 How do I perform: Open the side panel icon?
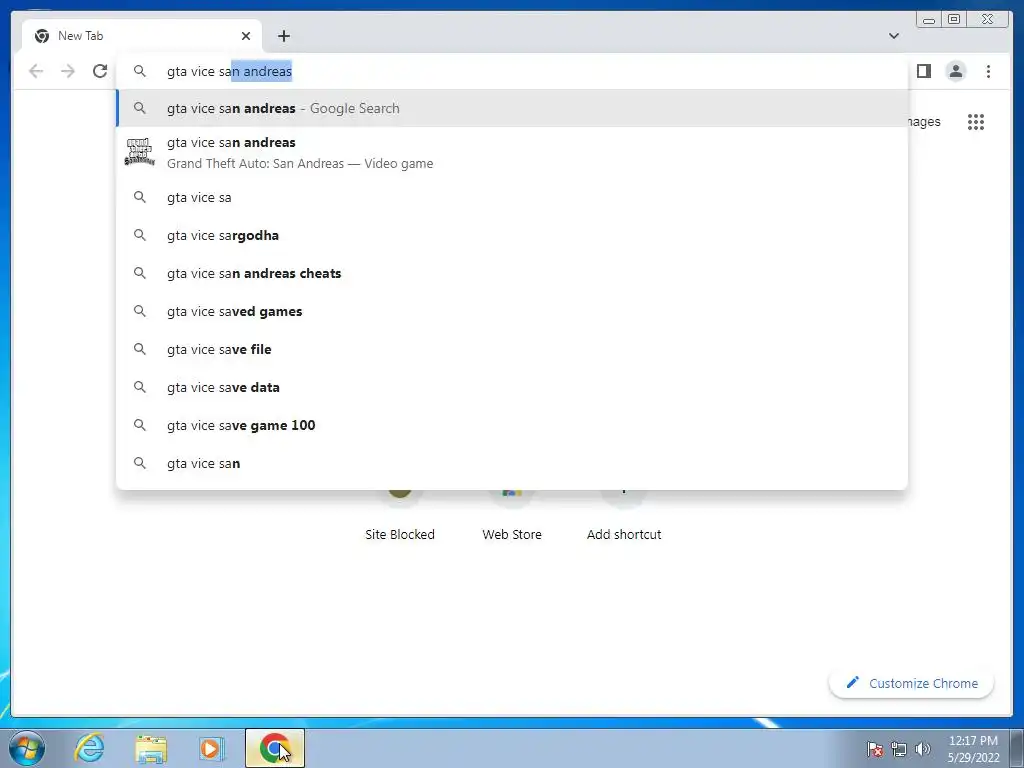pos(923,71)
